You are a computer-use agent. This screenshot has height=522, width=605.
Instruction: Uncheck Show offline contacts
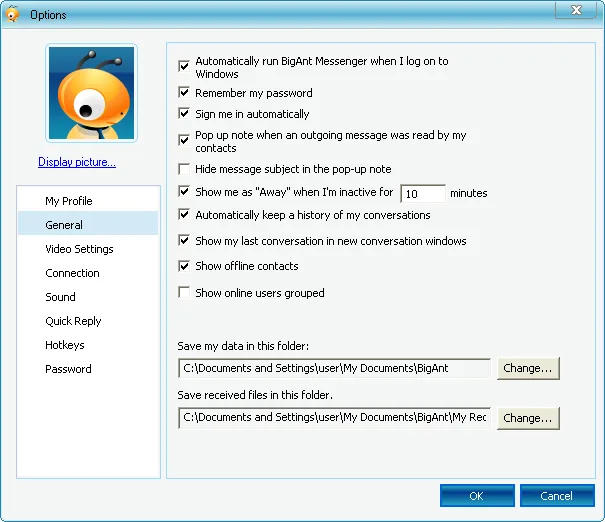(184, 266)
